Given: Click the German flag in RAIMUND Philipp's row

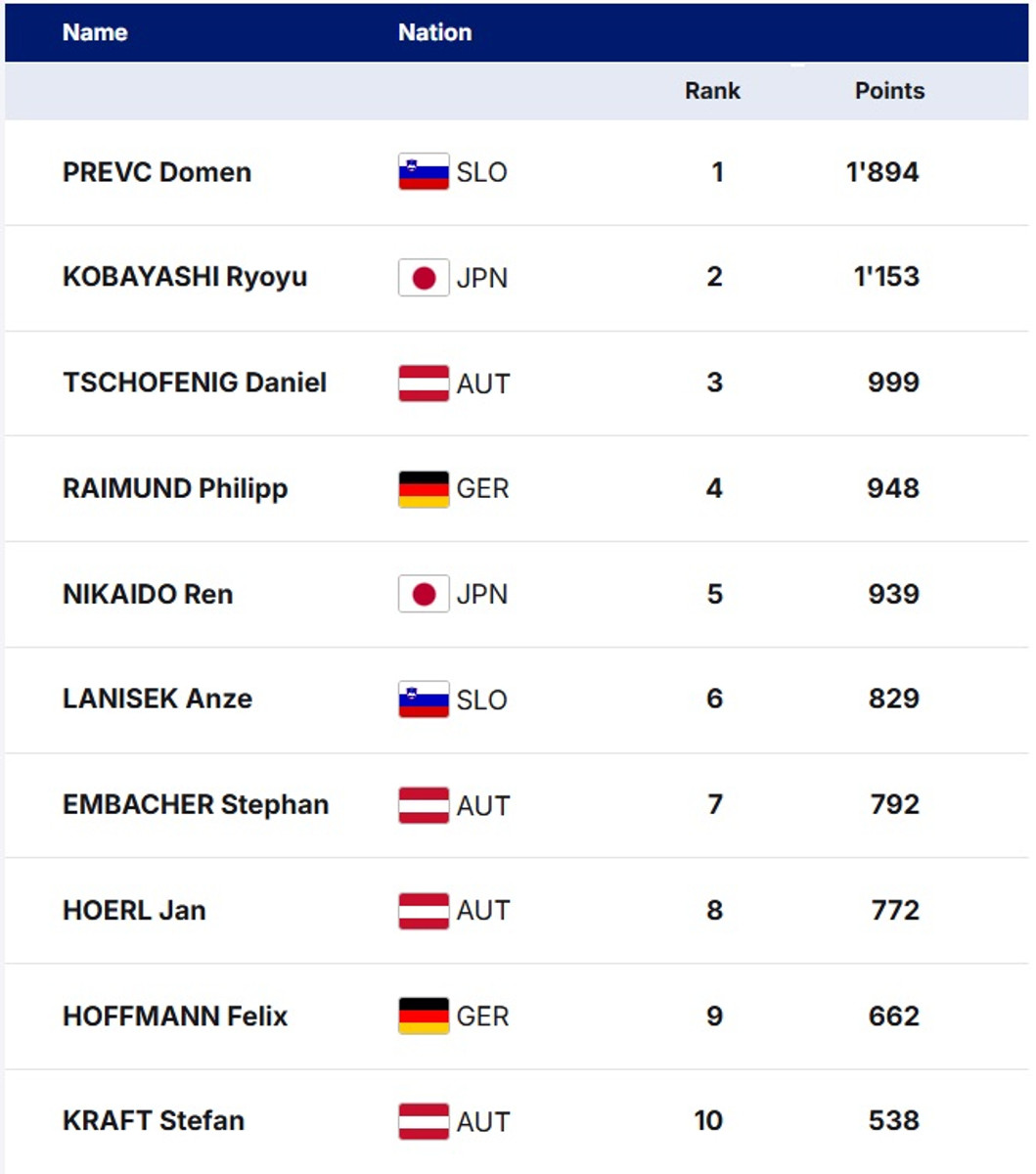Looking at the screenshot, I should tap(424, 489).
